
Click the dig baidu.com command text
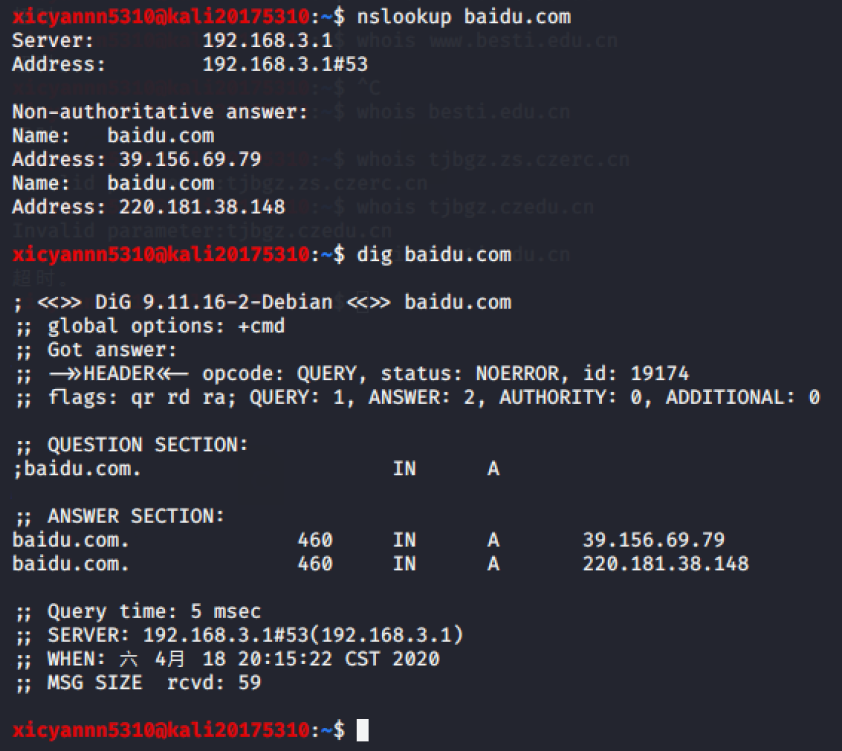click(x=434, y=254)
